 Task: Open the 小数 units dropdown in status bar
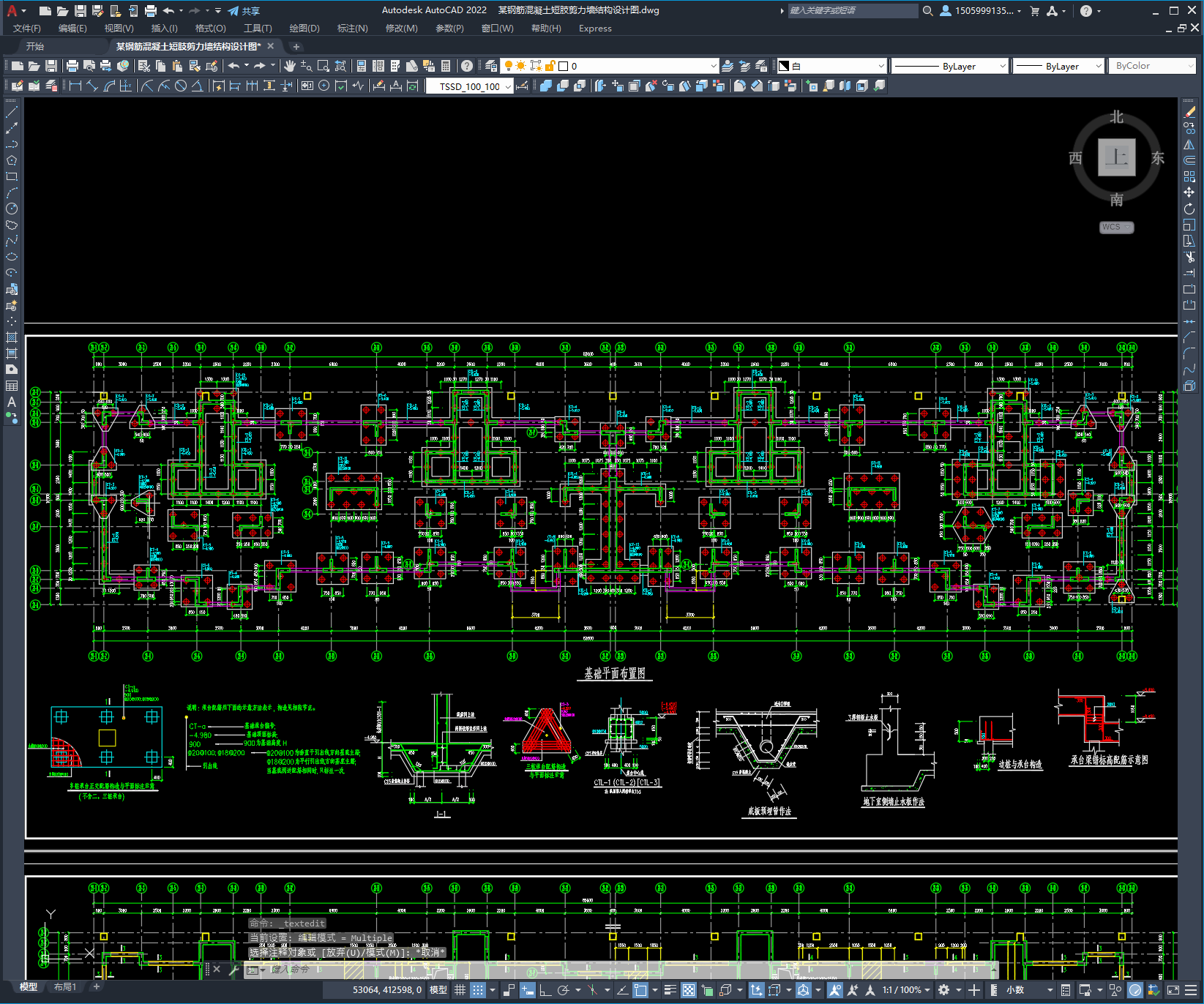tap(1028, 990)
